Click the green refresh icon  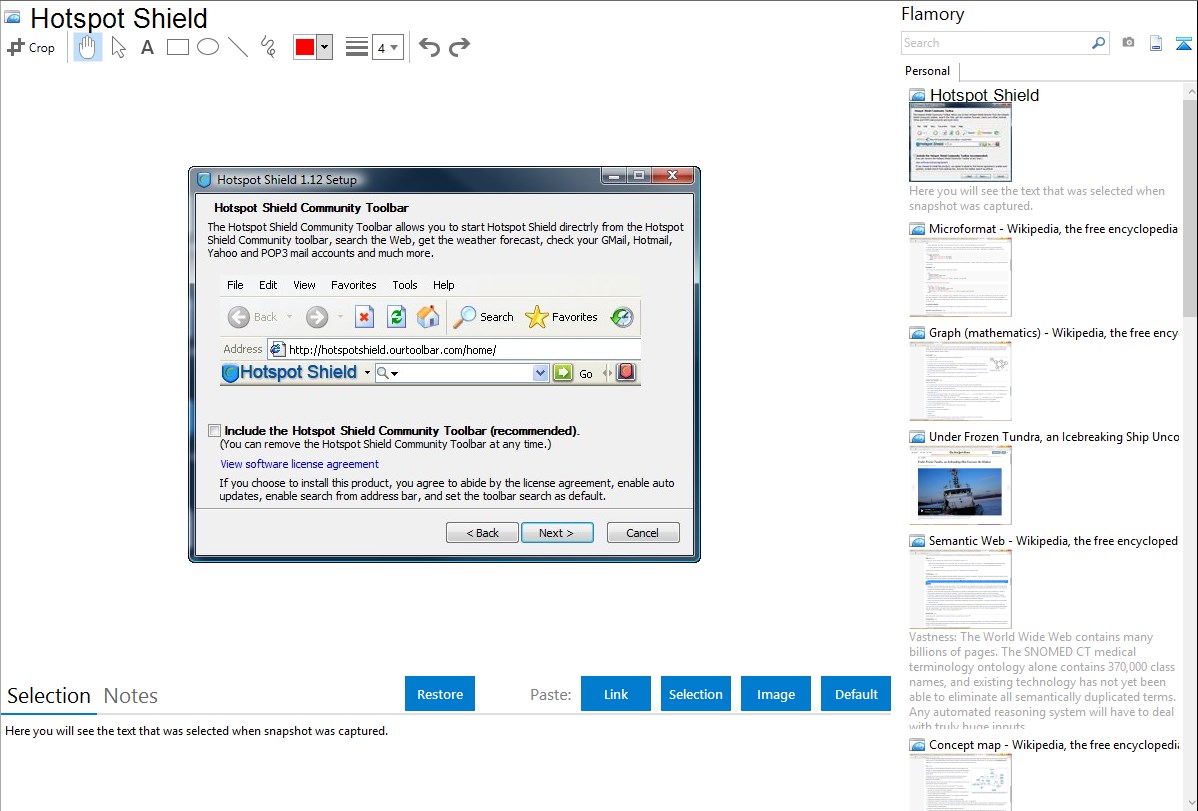pos(396,316)
